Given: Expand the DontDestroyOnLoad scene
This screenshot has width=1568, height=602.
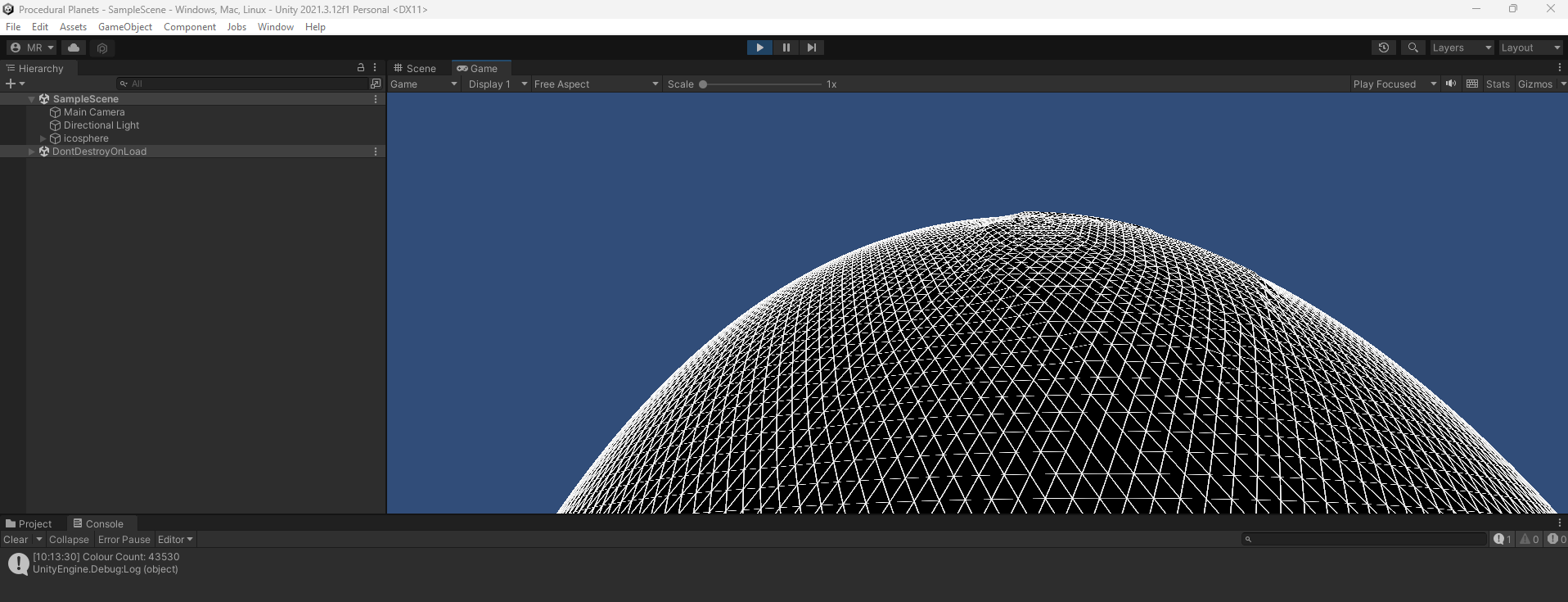Looking at the screenshot, I should coord(32,152).
